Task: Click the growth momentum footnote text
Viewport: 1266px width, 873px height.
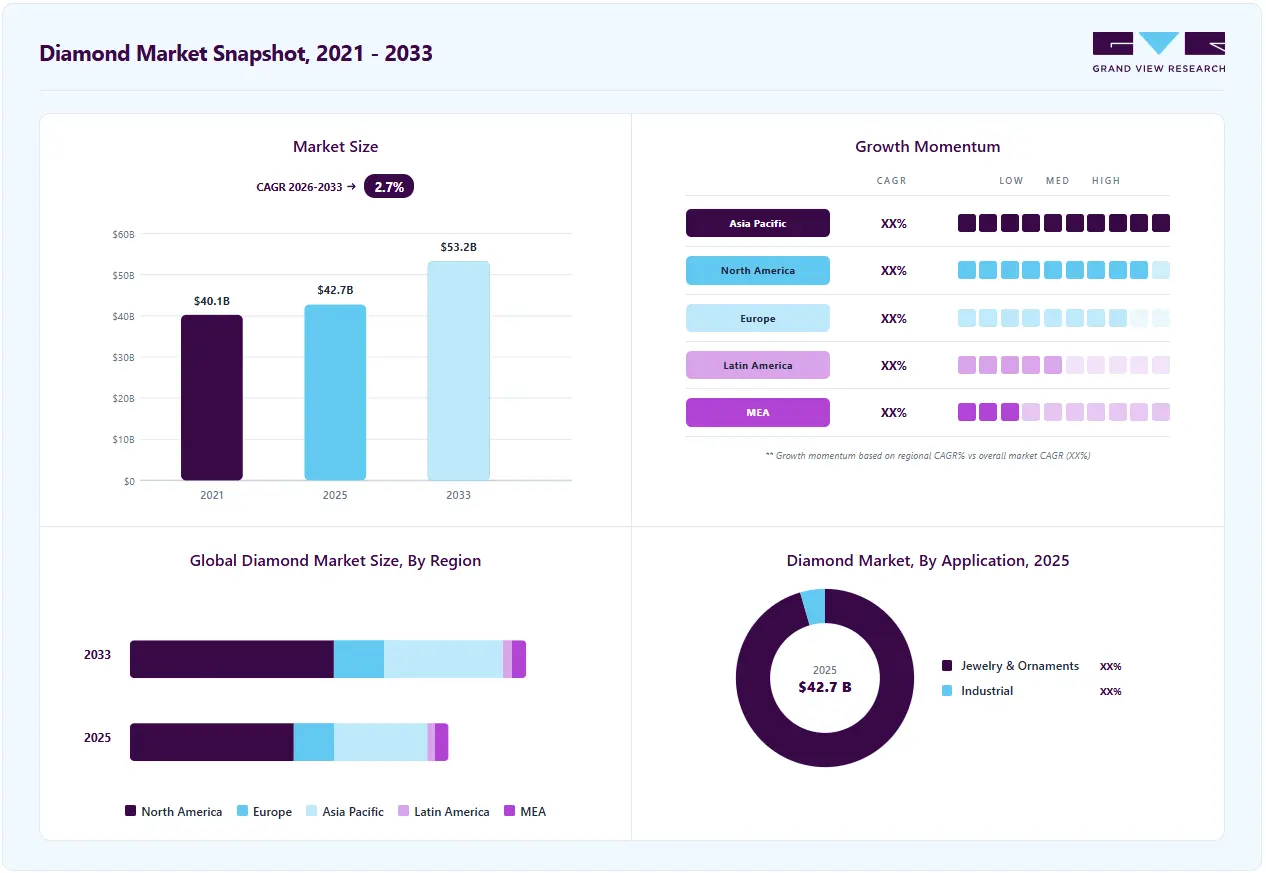Action: (x=928, y=455)
